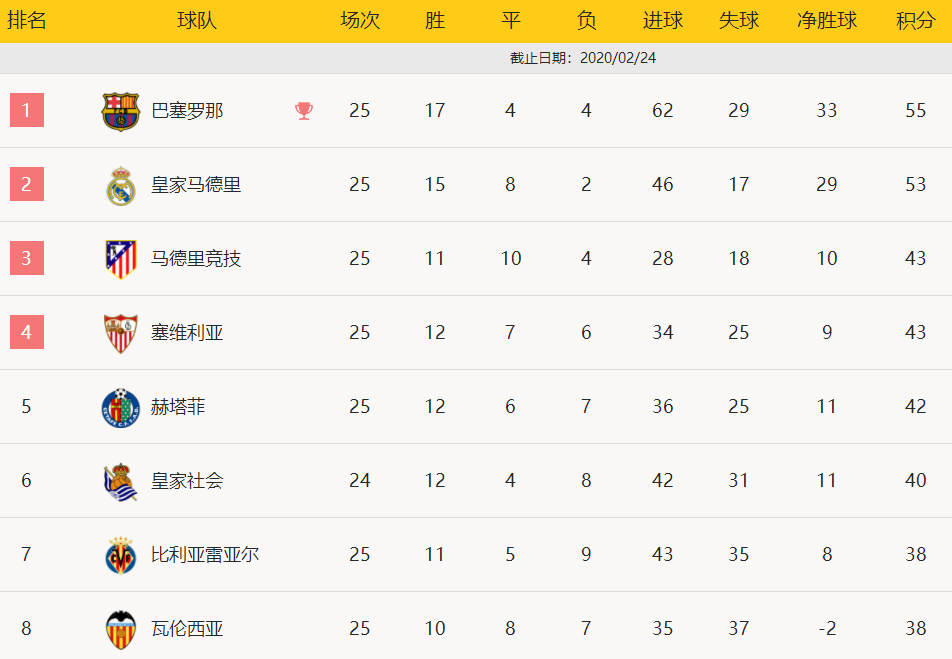Viewport: 952px width, 659px height.
Task: Select the Villarreal yellow badge
Action: tap(121, 555)
